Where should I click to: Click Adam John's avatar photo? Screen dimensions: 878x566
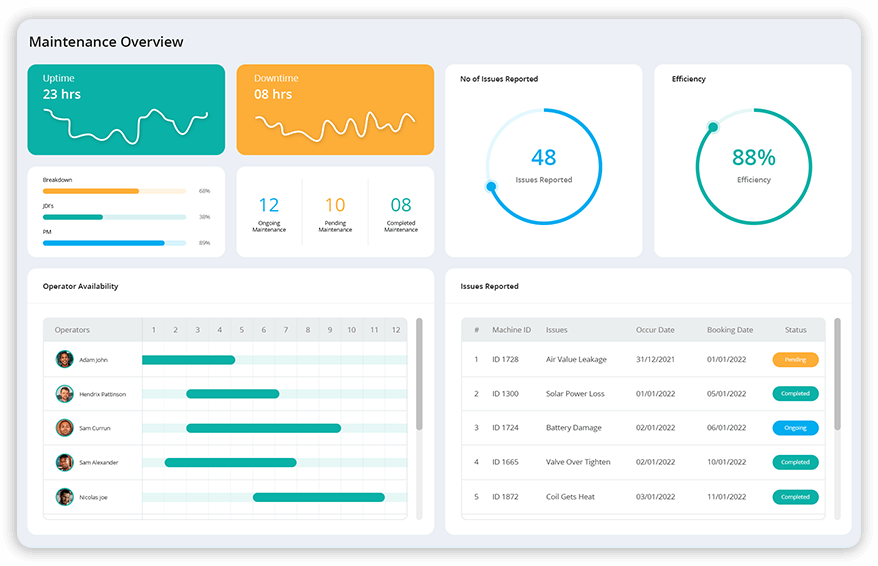pyautogui.click(x=65, y=359)
